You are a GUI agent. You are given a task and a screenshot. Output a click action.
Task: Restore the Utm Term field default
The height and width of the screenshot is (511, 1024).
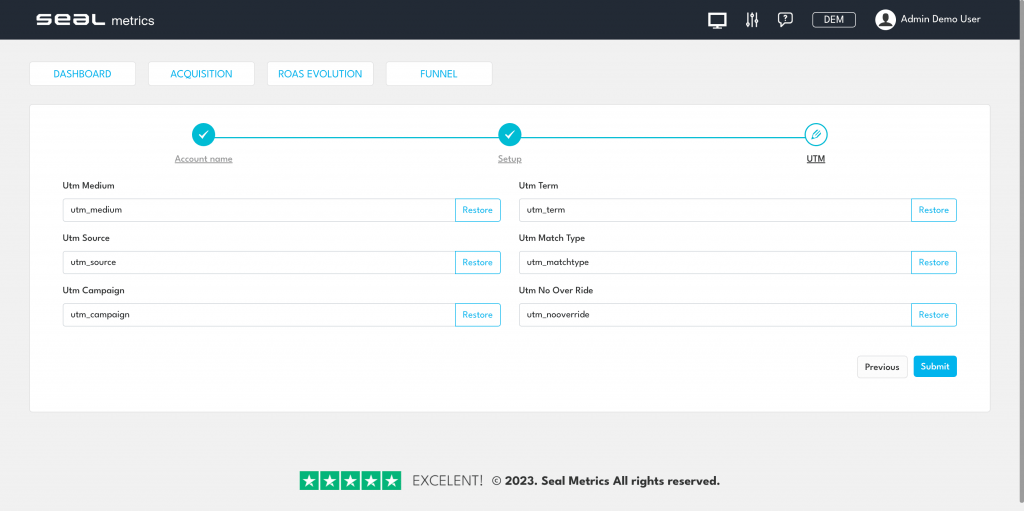[933, 210]
